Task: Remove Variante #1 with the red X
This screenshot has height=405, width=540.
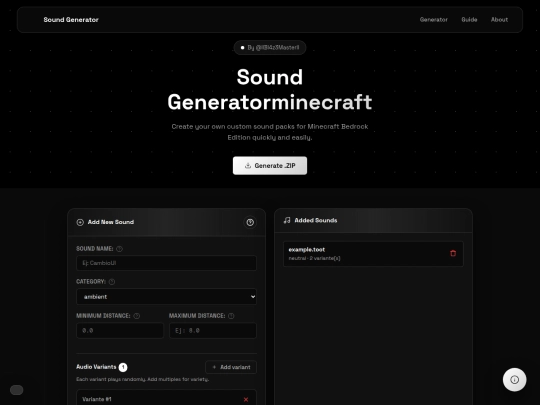Action: click(246, 399)
